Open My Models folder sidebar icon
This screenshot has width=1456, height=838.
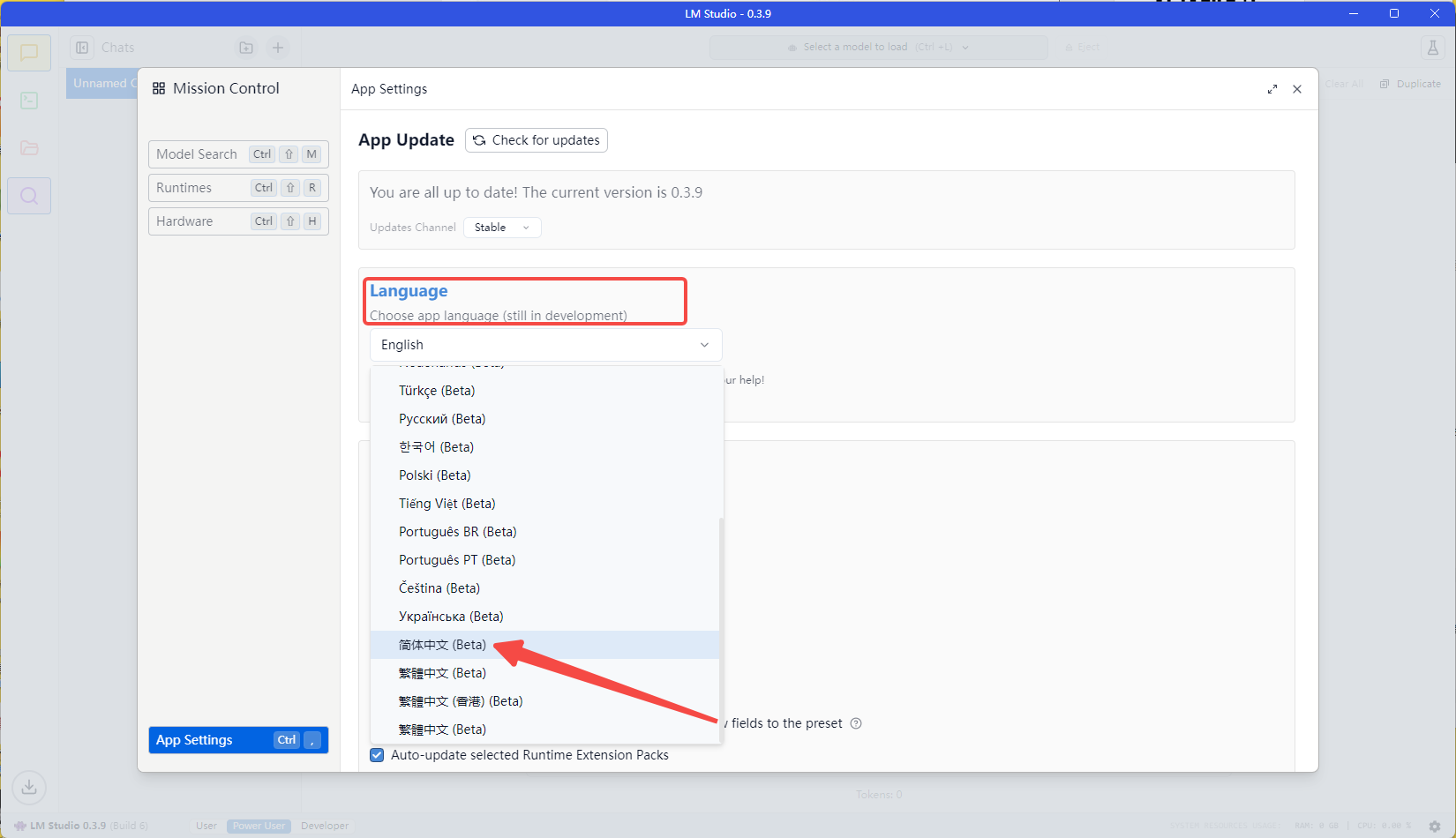(29, 148)
